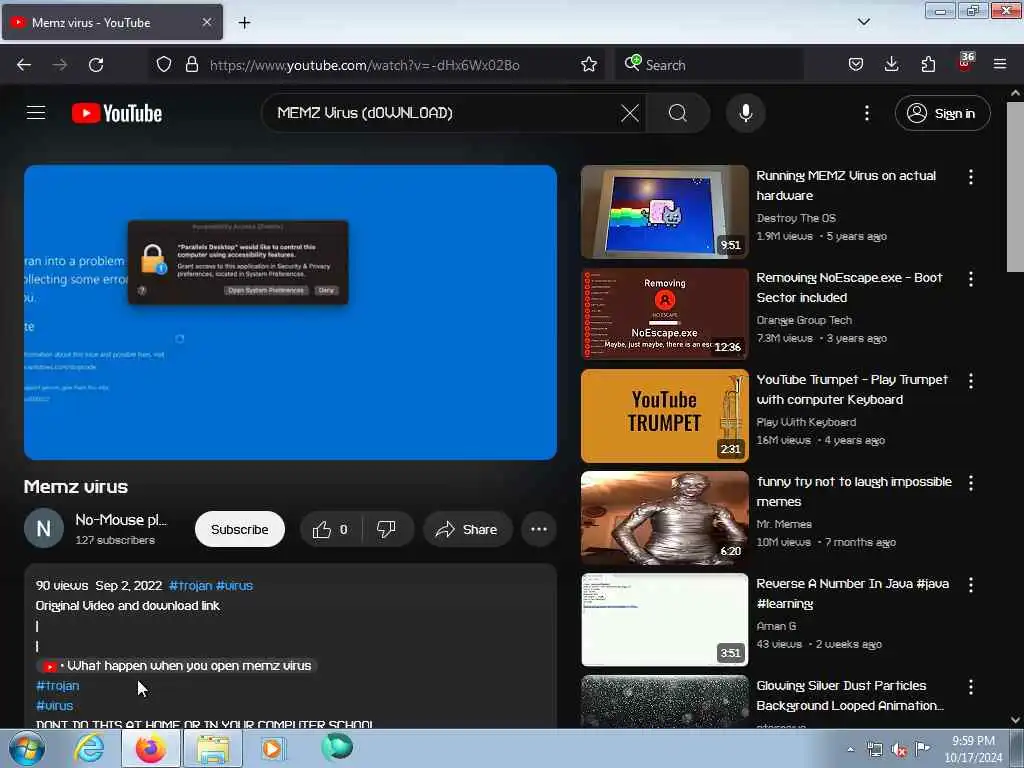1024x768 pixels.
Task: Subscribe to No-Mouse channel
Action: (x=240, y=529)
